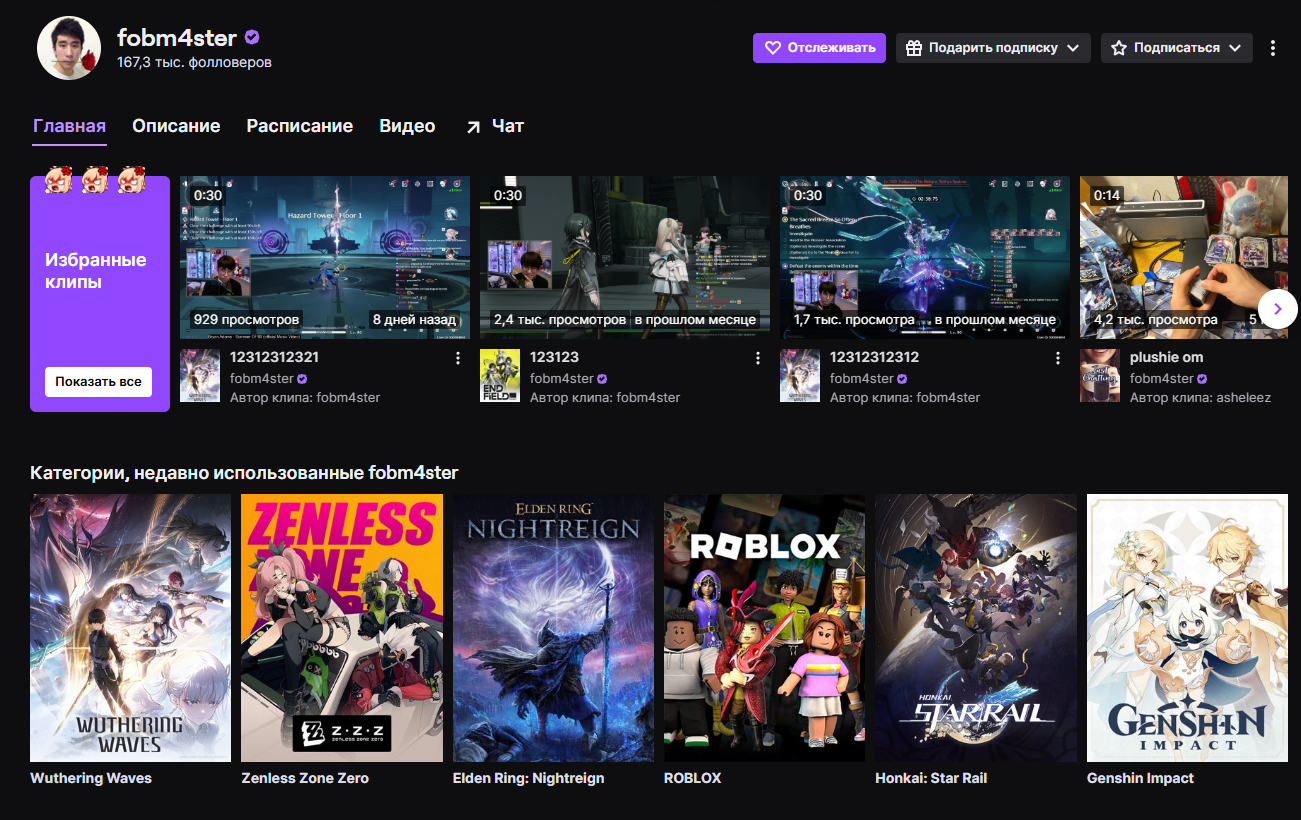The width and height of the screenshot is (1301, 820).
Task: Click the Genshin Impact category name
Action: (x=1140, y=778)
